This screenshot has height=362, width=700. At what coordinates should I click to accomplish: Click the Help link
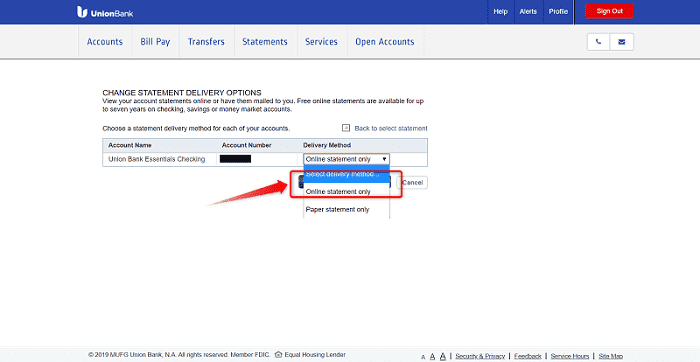tap(500, 12)
